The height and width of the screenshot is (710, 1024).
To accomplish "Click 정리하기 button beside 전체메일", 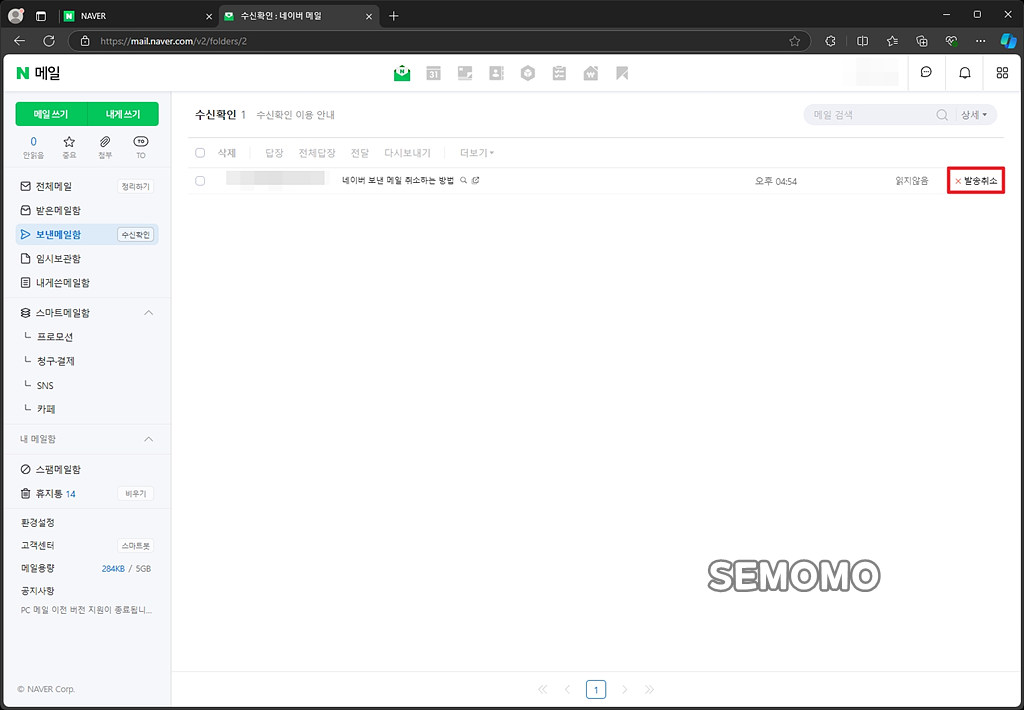I will click(135, 187).
